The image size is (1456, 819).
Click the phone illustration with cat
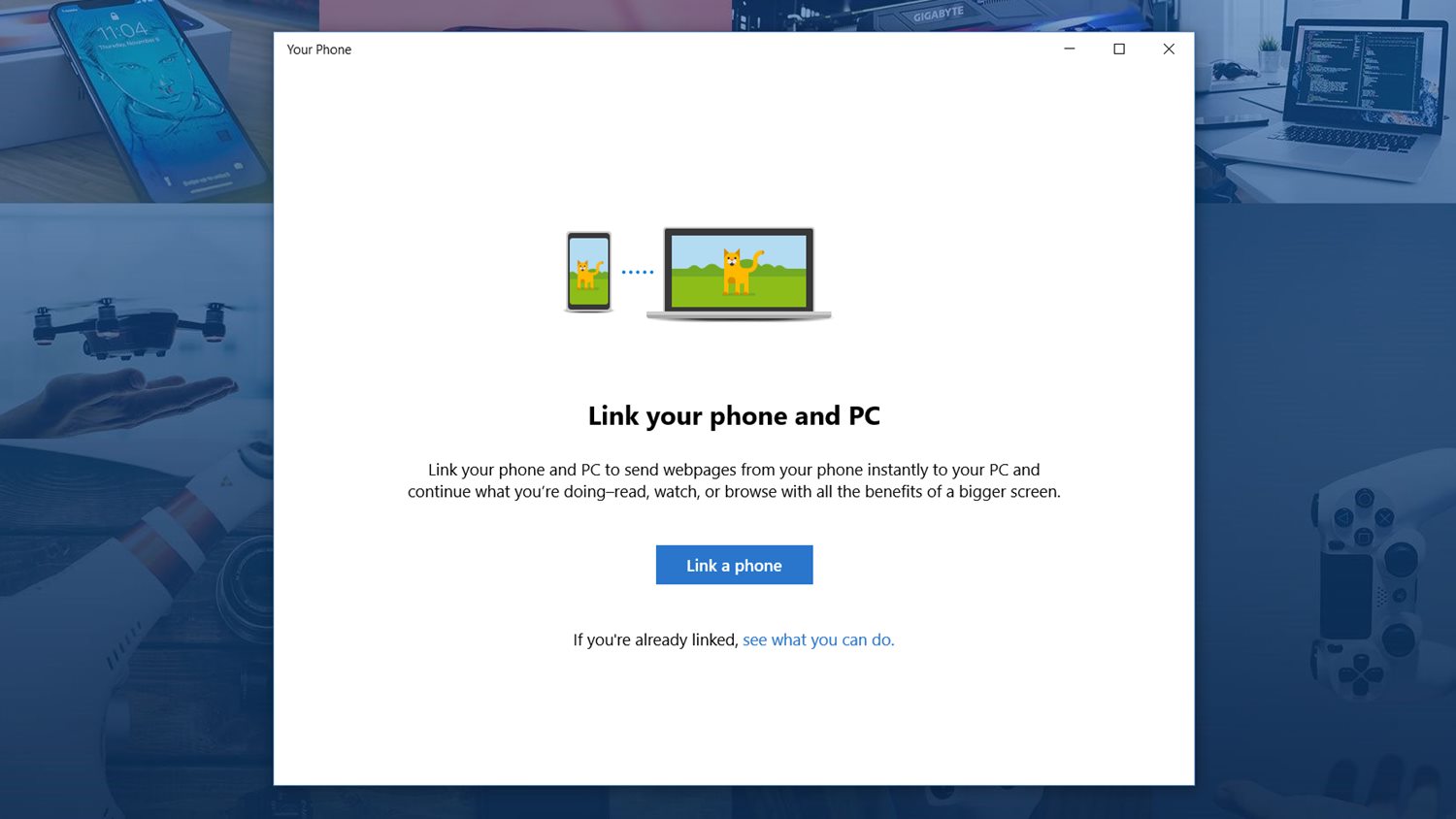tap(589, 272)
